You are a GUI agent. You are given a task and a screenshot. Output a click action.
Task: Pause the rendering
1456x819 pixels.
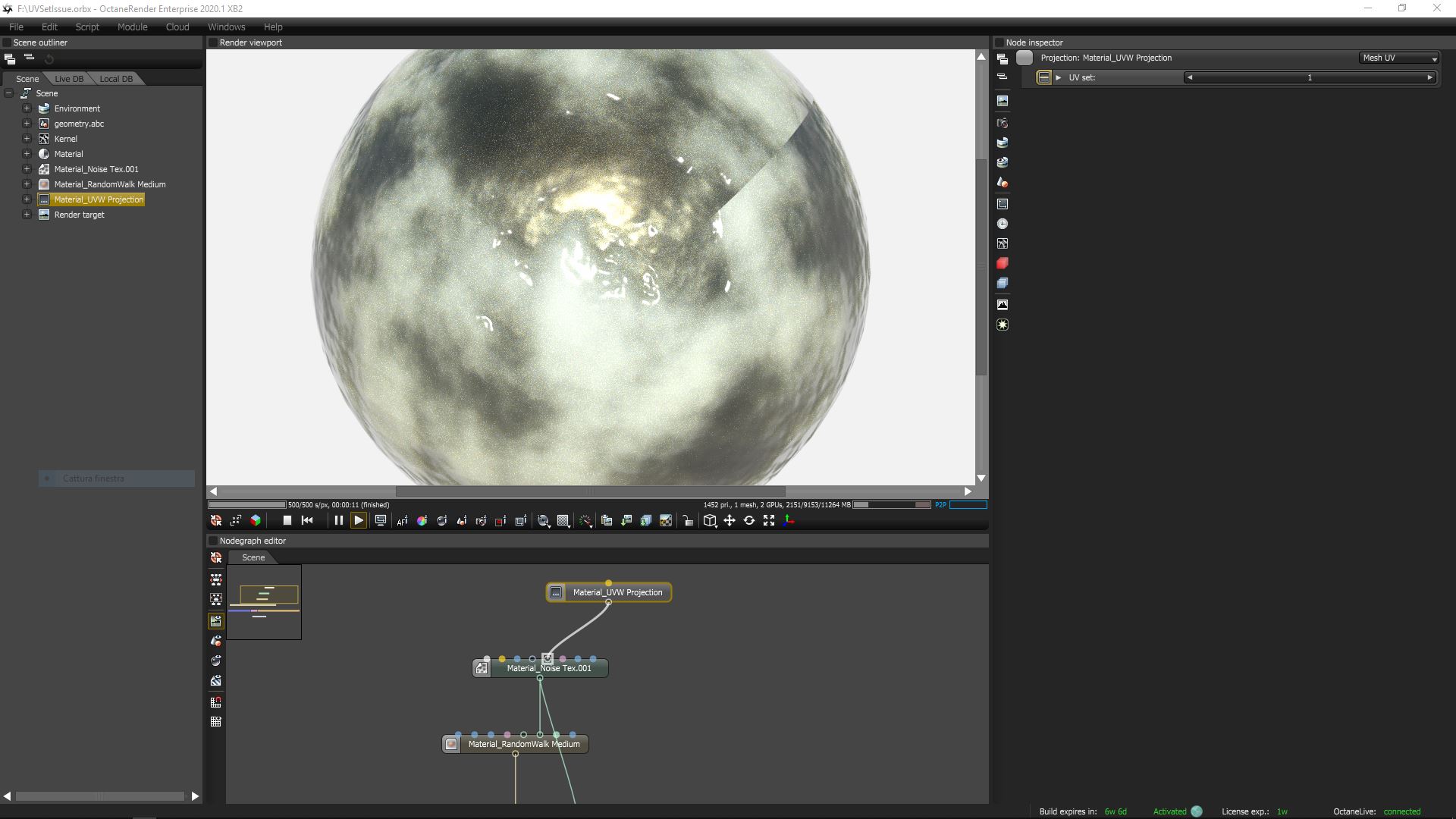click(x=338, y=520)
